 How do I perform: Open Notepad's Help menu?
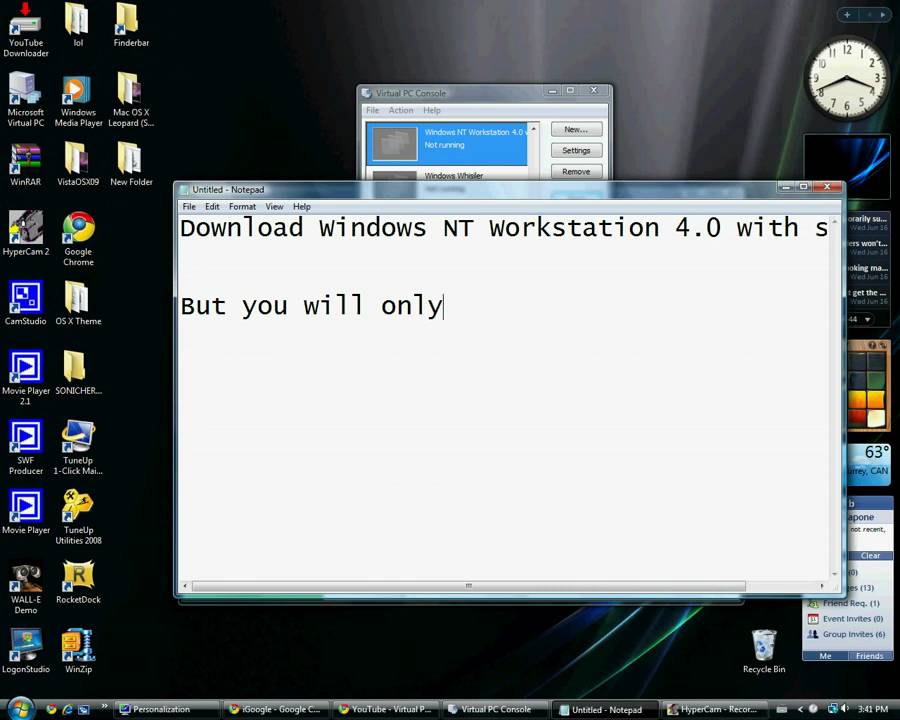(x=301, y=207)
